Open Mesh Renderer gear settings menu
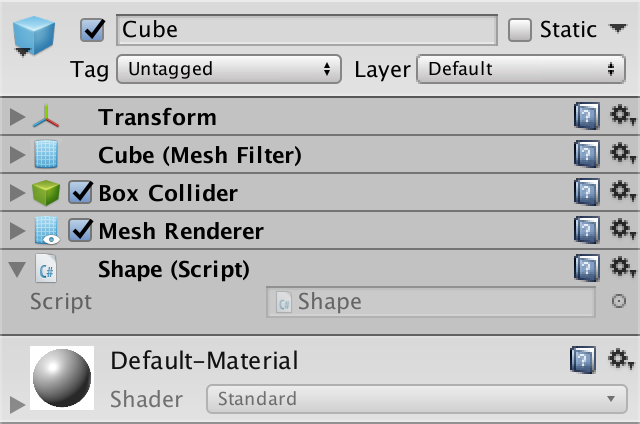640x424 pixels. 623,229
